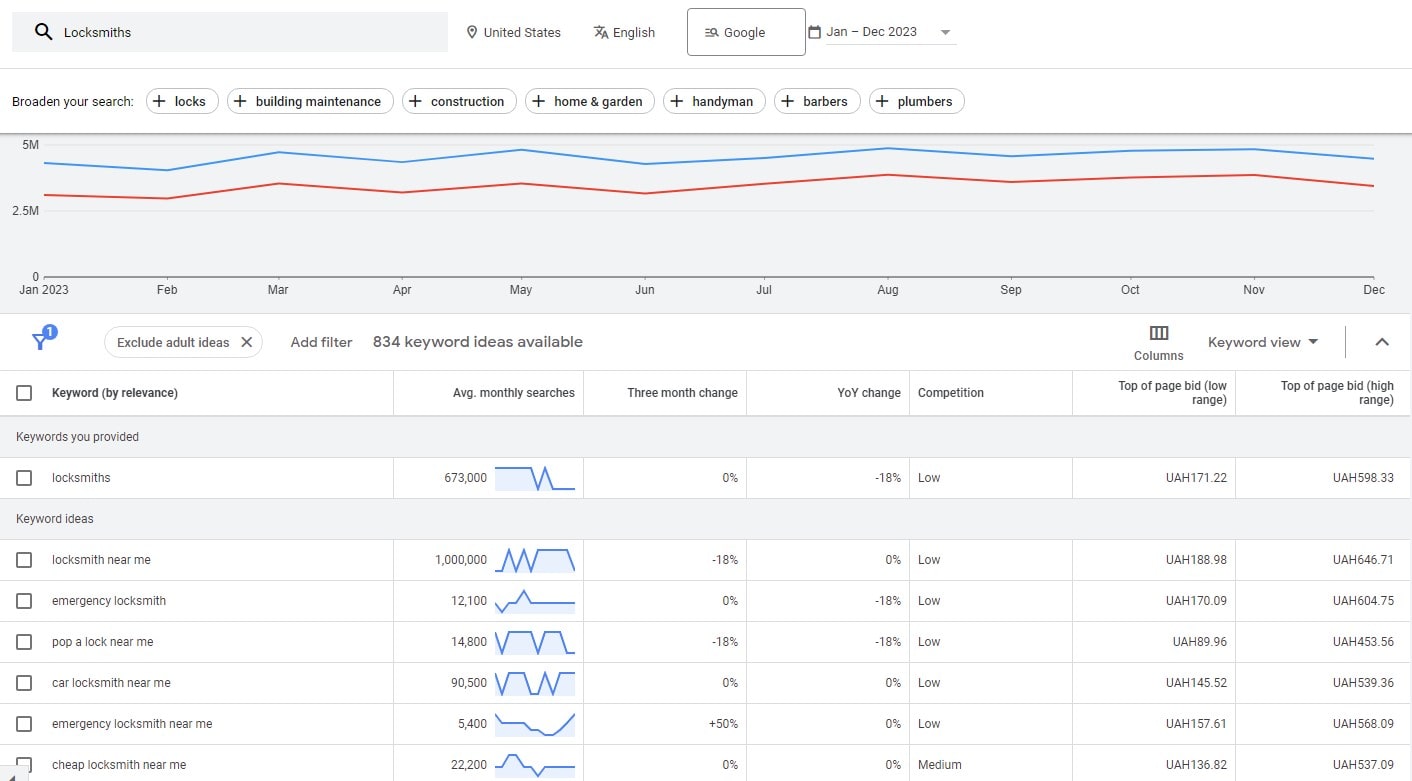Add construction to broaden search

(459, 101)
